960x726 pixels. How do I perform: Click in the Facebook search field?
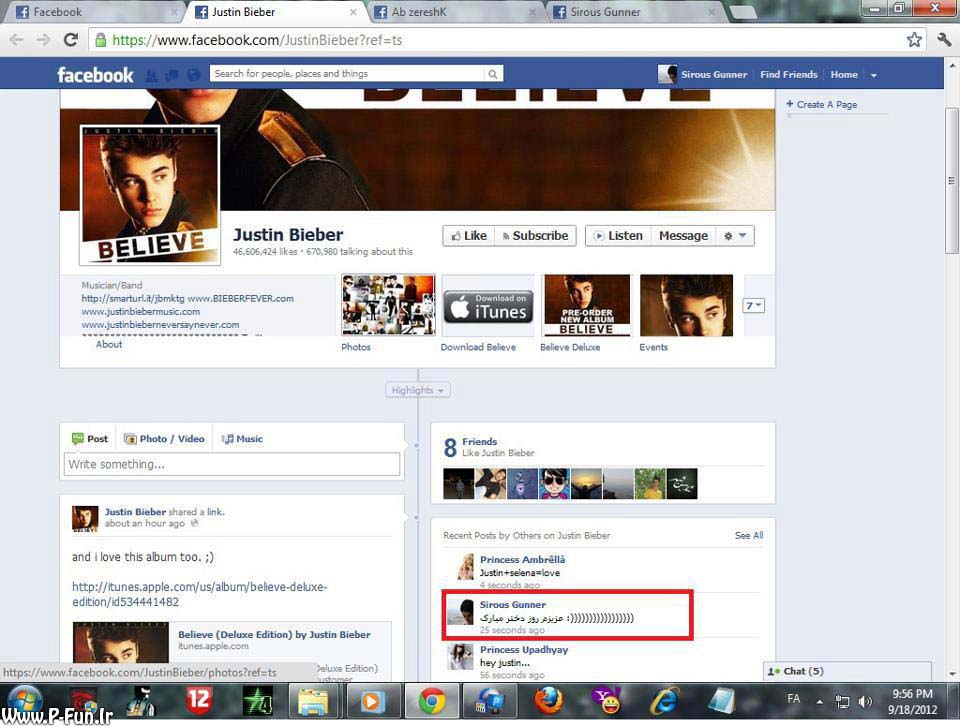[x=348, y=73]
